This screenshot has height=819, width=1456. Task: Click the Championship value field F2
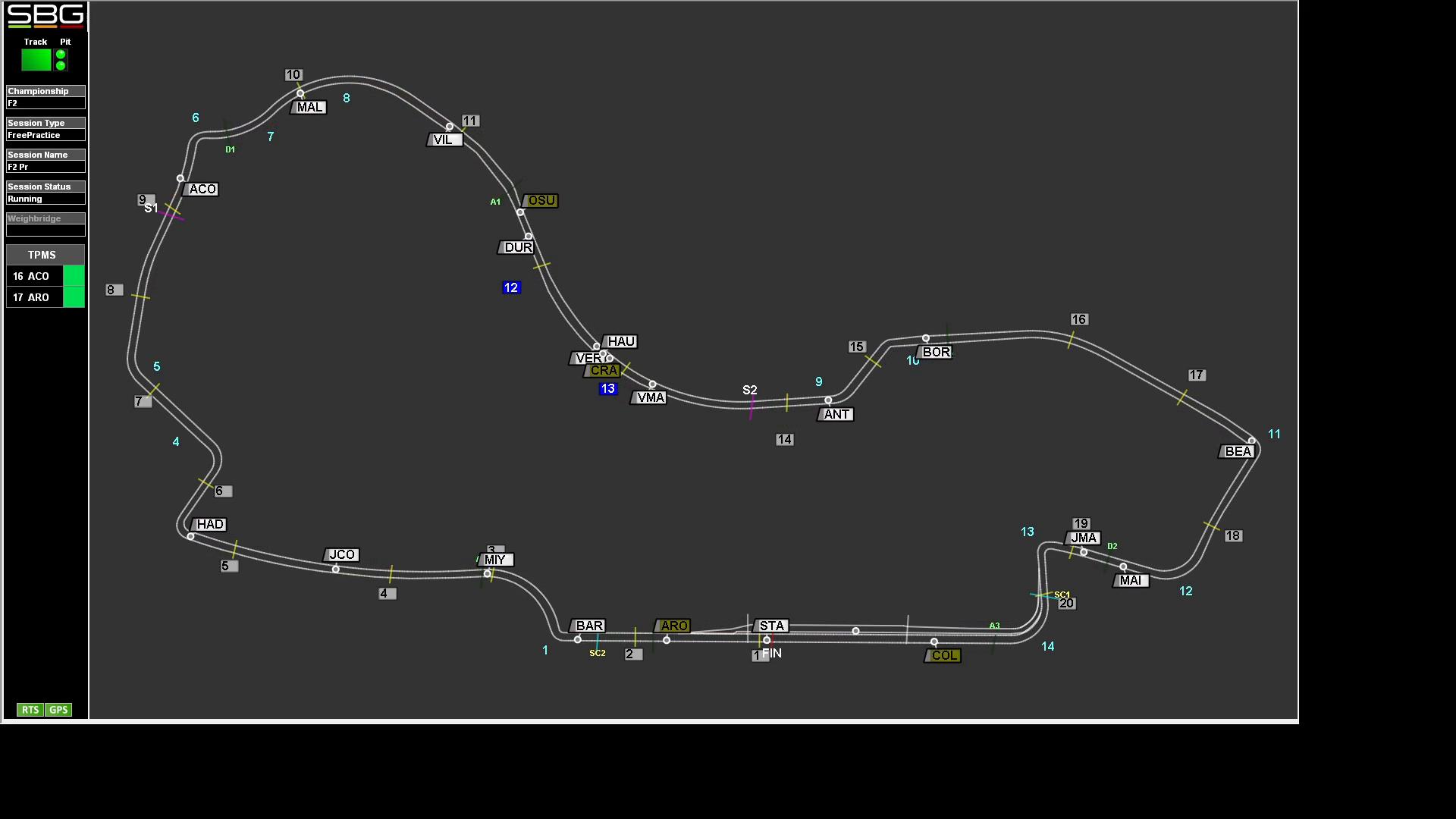(x=45, y=103)
